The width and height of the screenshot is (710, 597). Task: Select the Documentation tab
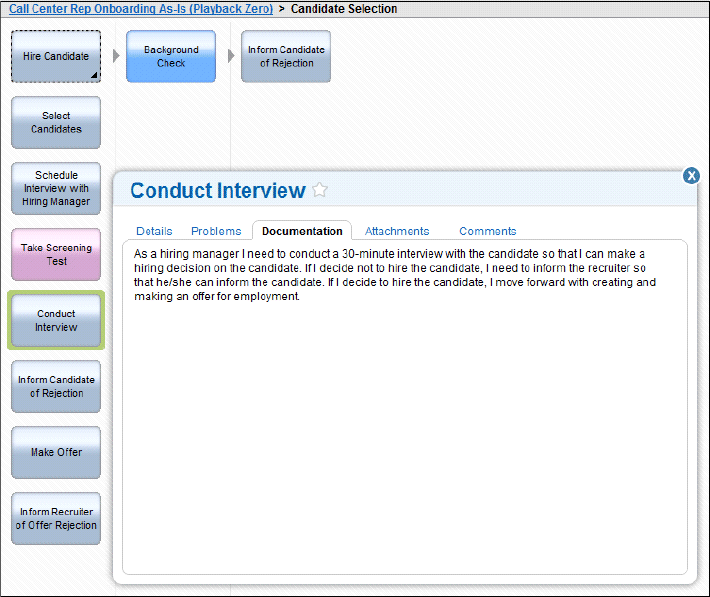[x=302, y=231]
